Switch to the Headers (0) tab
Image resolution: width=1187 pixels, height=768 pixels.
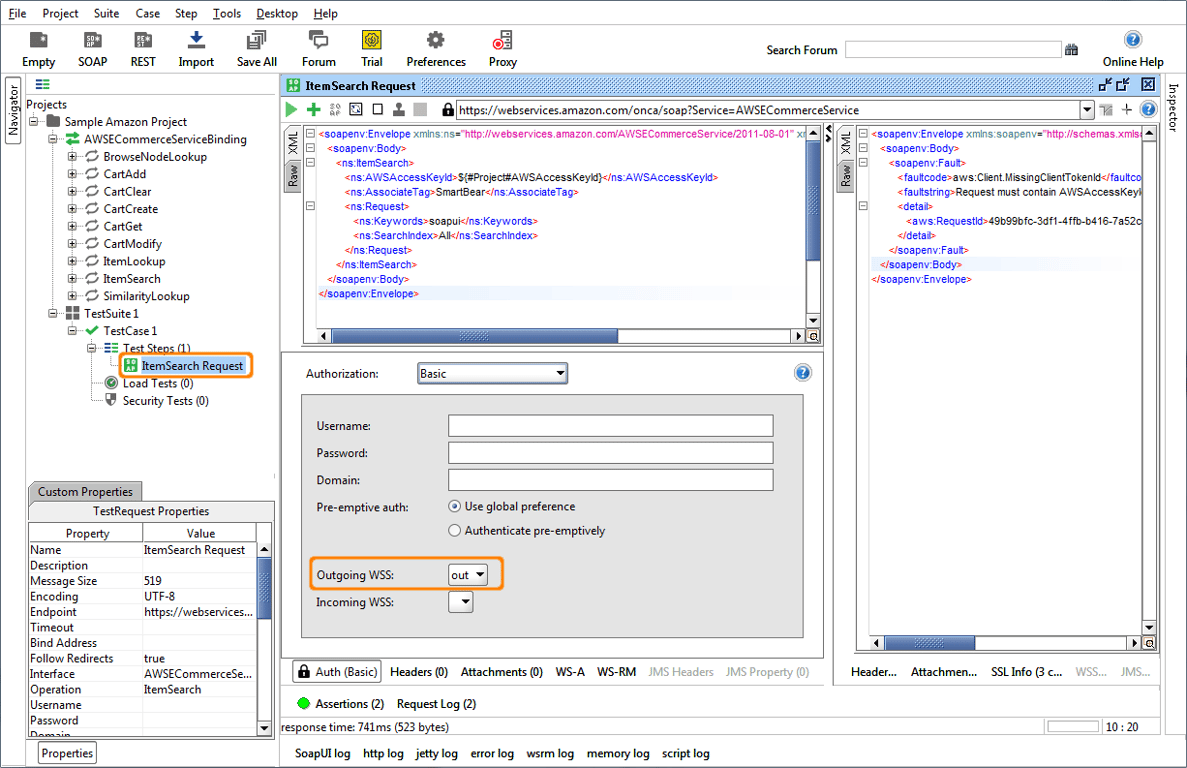click(x=418, y=672)
